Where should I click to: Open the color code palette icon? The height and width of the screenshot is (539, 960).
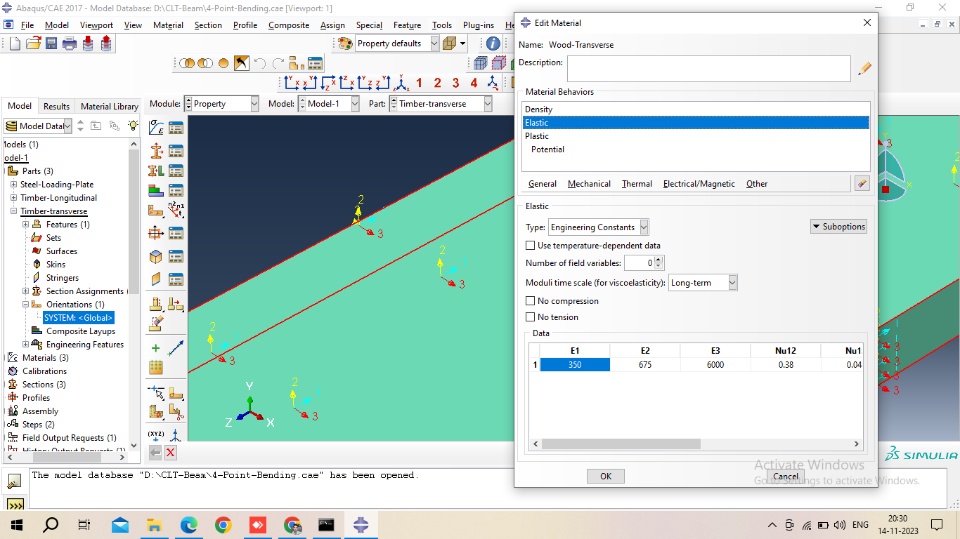tap(345, 43)
